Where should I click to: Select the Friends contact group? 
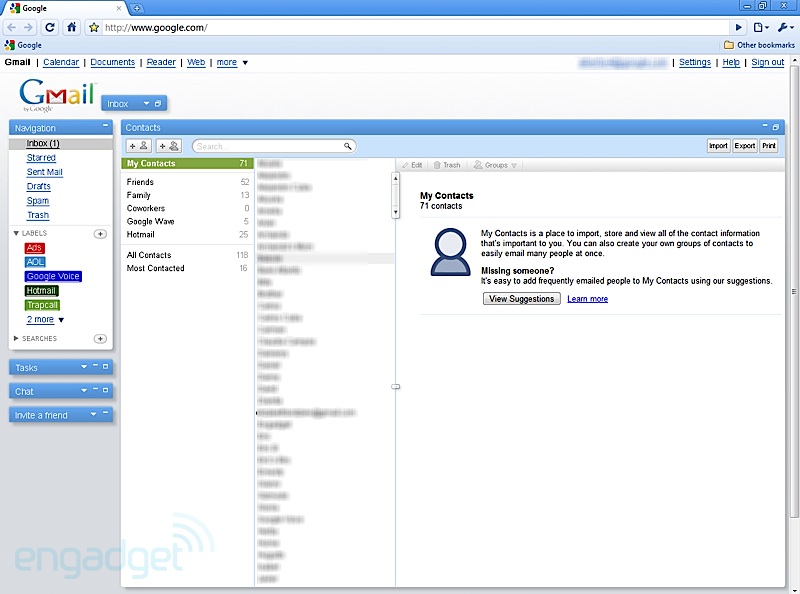188,182
